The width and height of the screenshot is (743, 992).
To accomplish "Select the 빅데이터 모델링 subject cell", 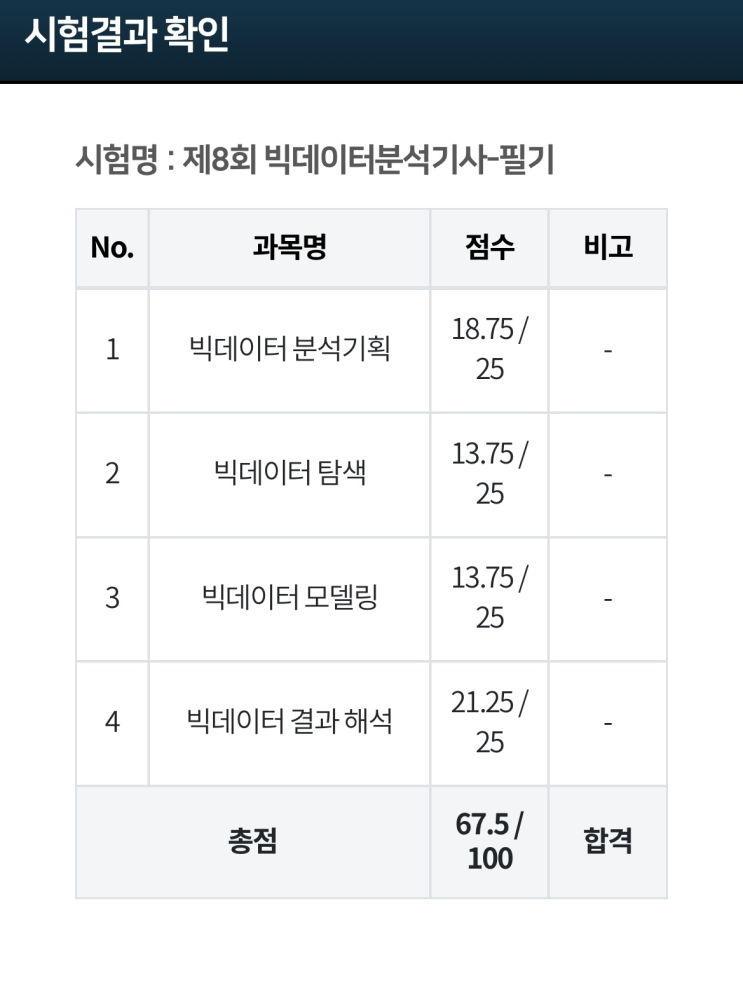I will pyautogui.click(x=289, y=598).
